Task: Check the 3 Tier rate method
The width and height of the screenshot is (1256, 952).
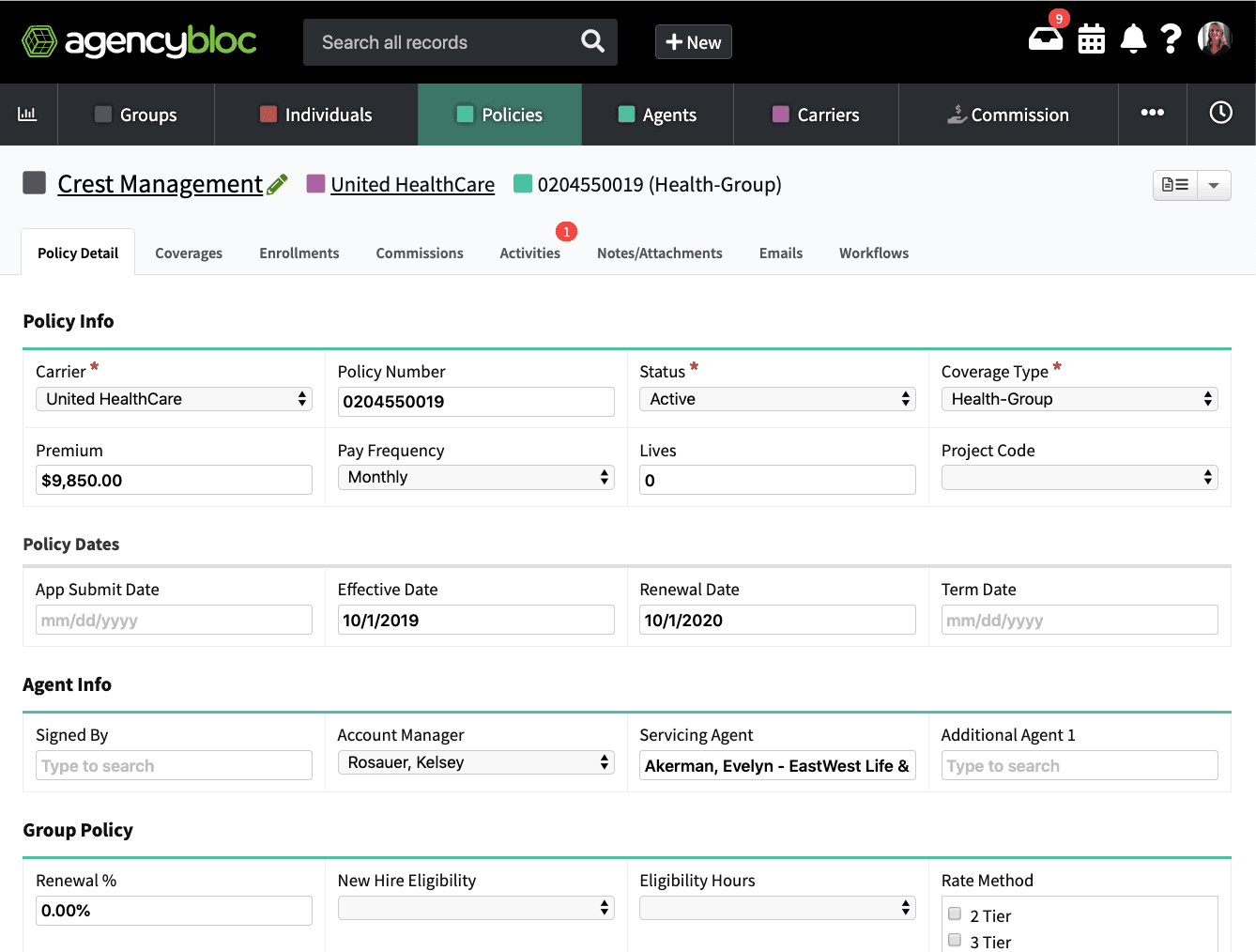Action: pos(955,941)
